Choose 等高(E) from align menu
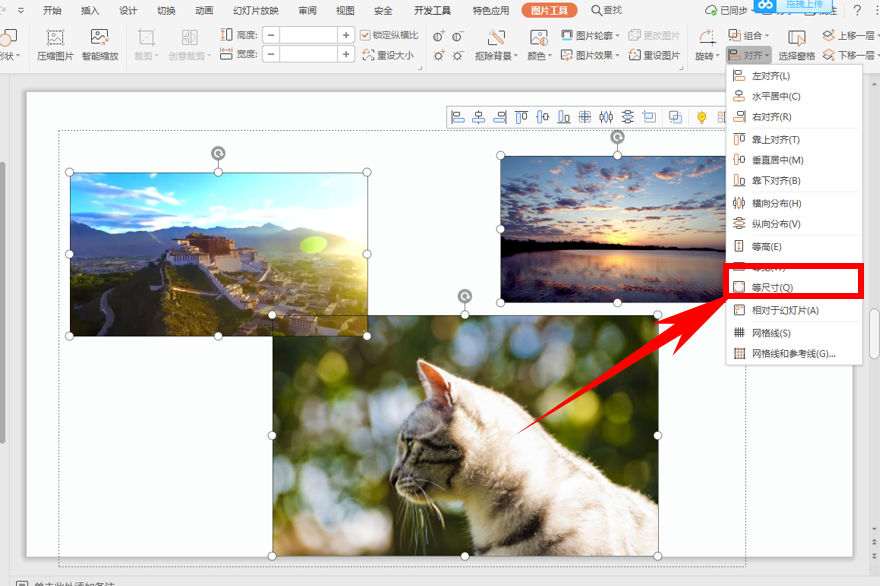The width and height of the screenshot is (880, 586). (794, 246)
